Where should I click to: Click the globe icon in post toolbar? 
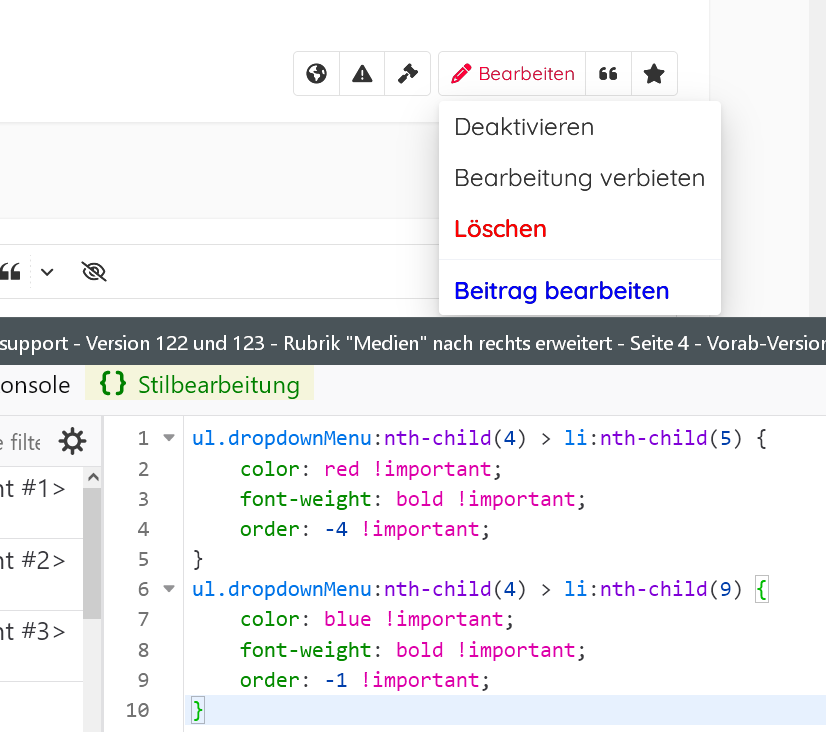[317, 74]
